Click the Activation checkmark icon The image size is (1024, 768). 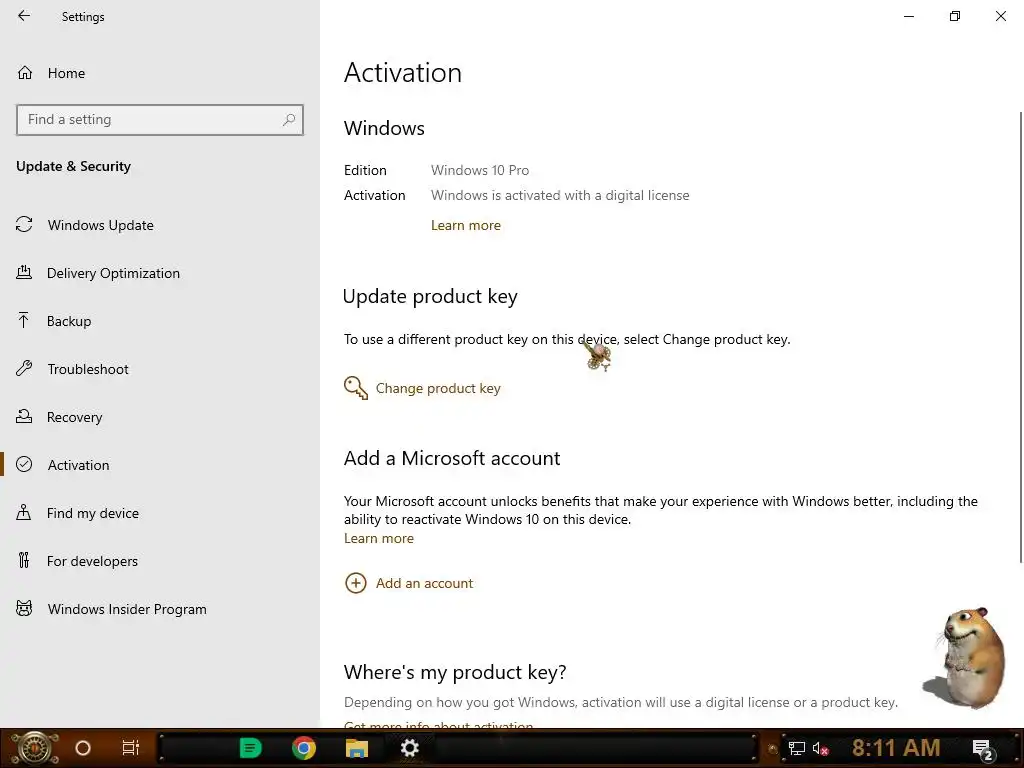tap(24, 464)
